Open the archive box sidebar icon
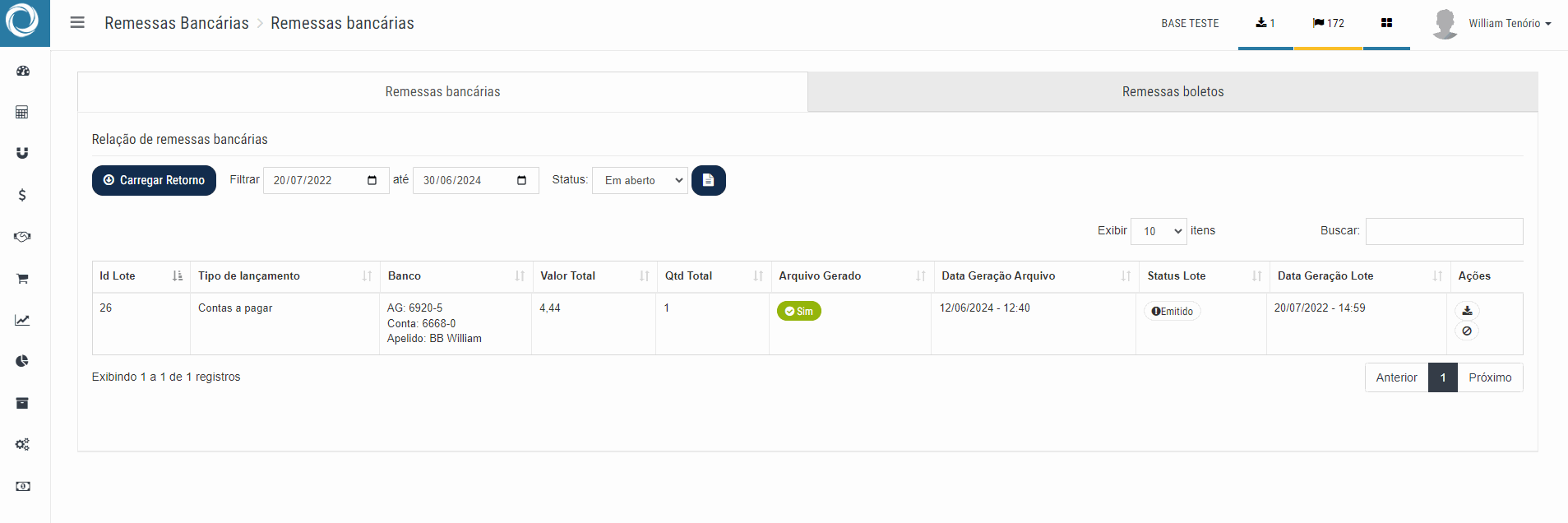This screenshot has width=1568, height=523. pyautogui.click(x=22, y=403)
